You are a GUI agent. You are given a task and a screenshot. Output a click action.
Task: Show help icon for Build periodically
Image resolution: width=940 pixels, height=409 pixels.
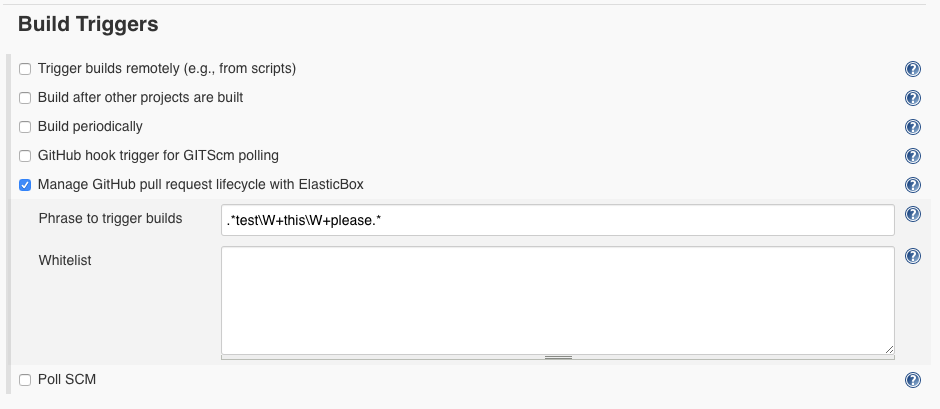[912, 127]
